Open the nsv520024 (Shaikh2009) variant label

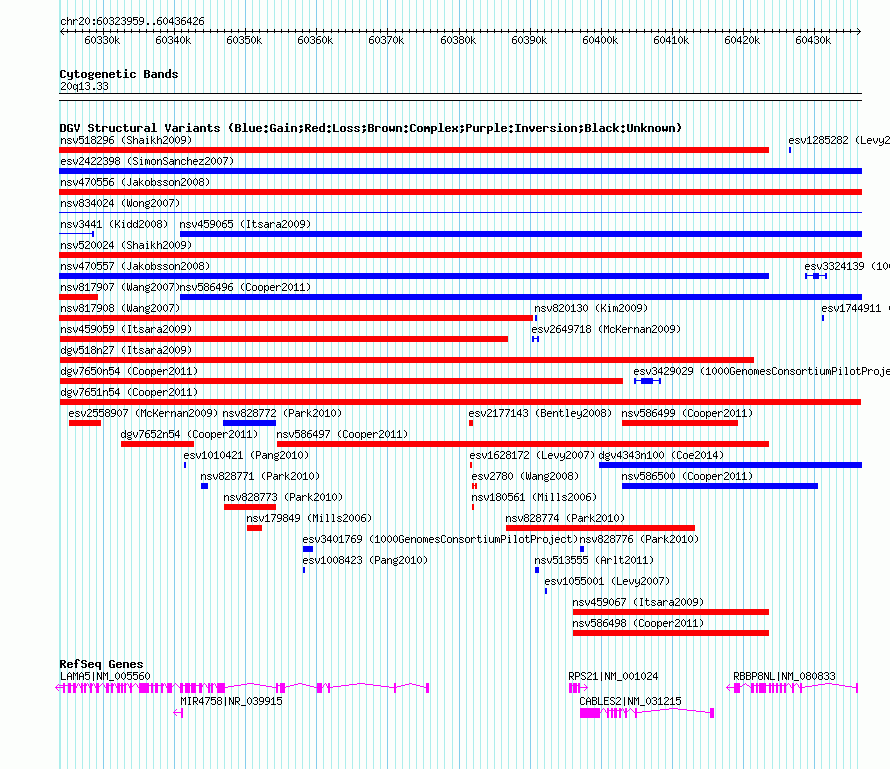click(x=126, y=245)
